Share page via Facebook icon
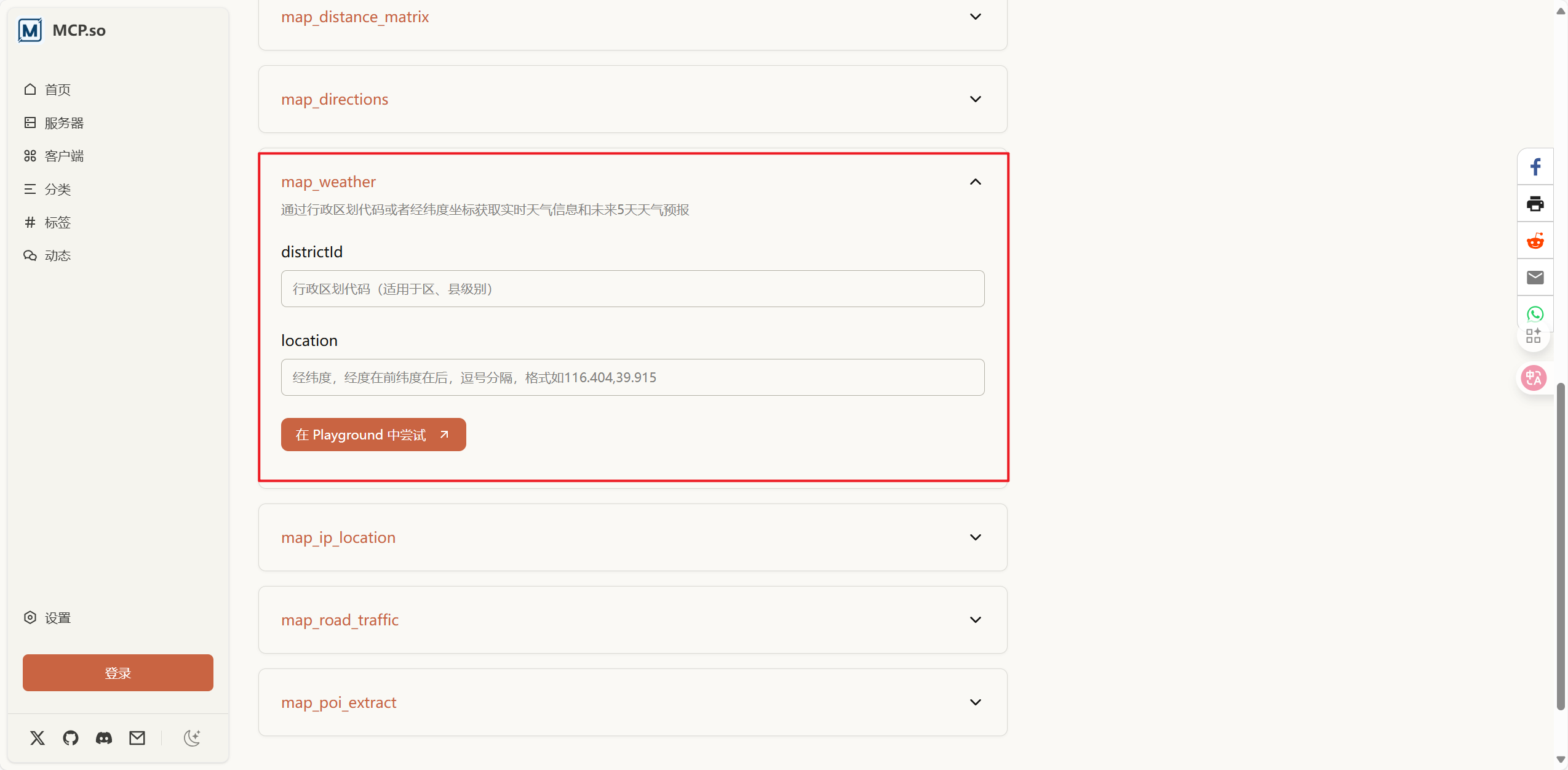Image resolution: width=1568 pixels, height=770 pixels. pyautogui.click(x=1535, y=167)
